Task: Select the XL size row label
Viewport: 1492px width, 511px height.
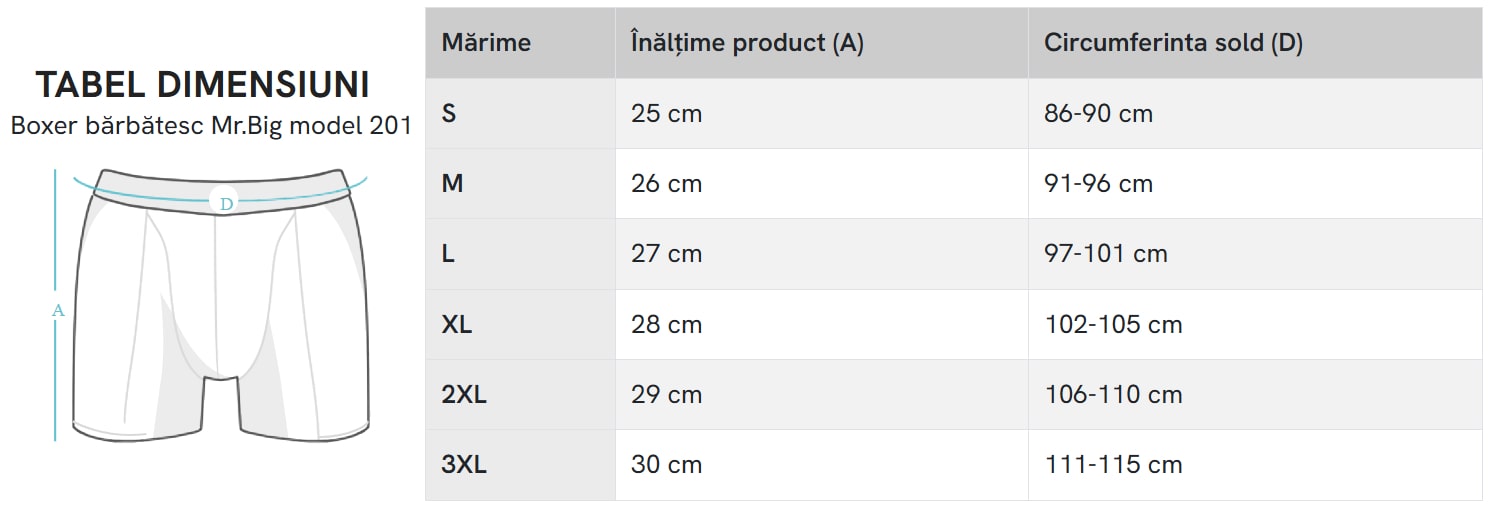Action: [x=457, y=325]
